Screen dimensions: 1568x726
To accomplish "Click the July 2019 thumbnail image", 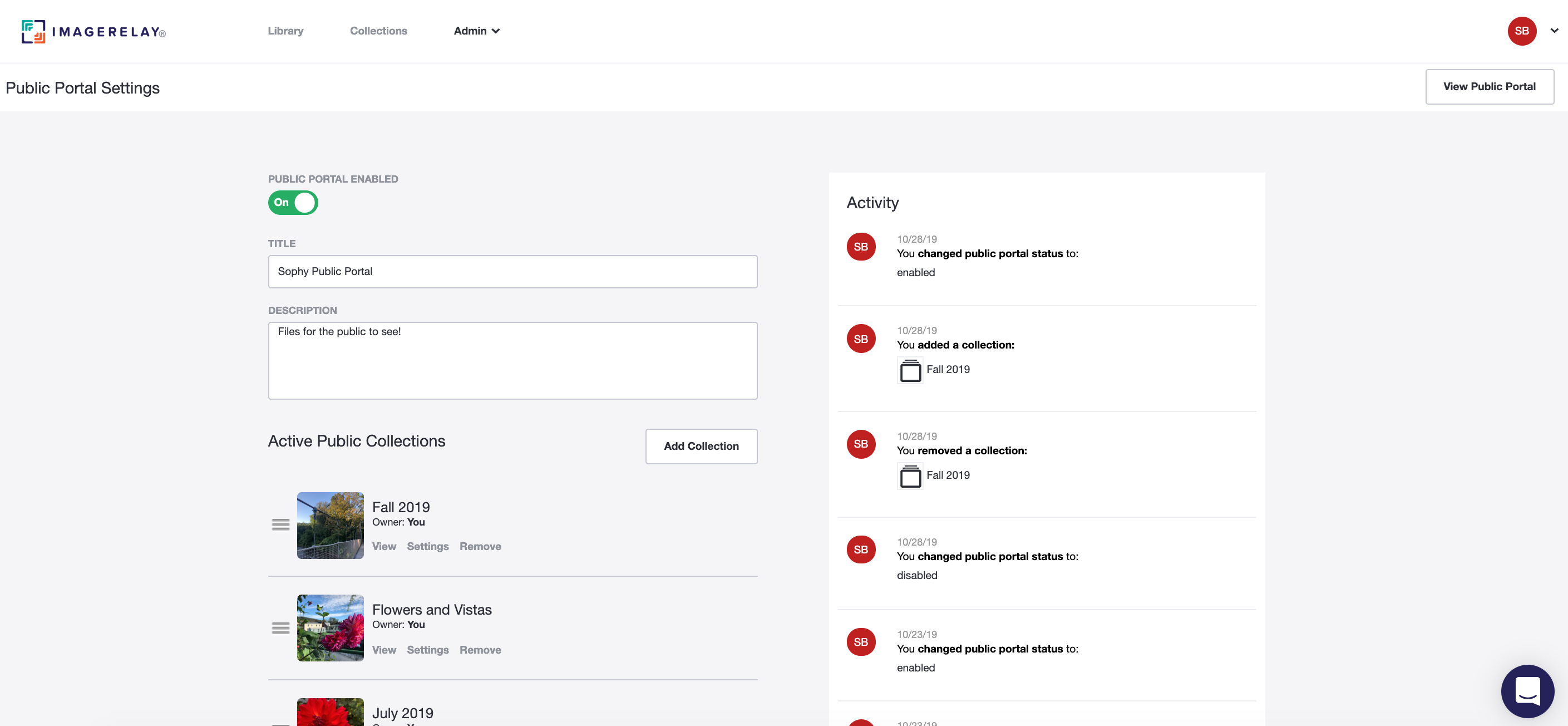I will (x=330, y=712).
